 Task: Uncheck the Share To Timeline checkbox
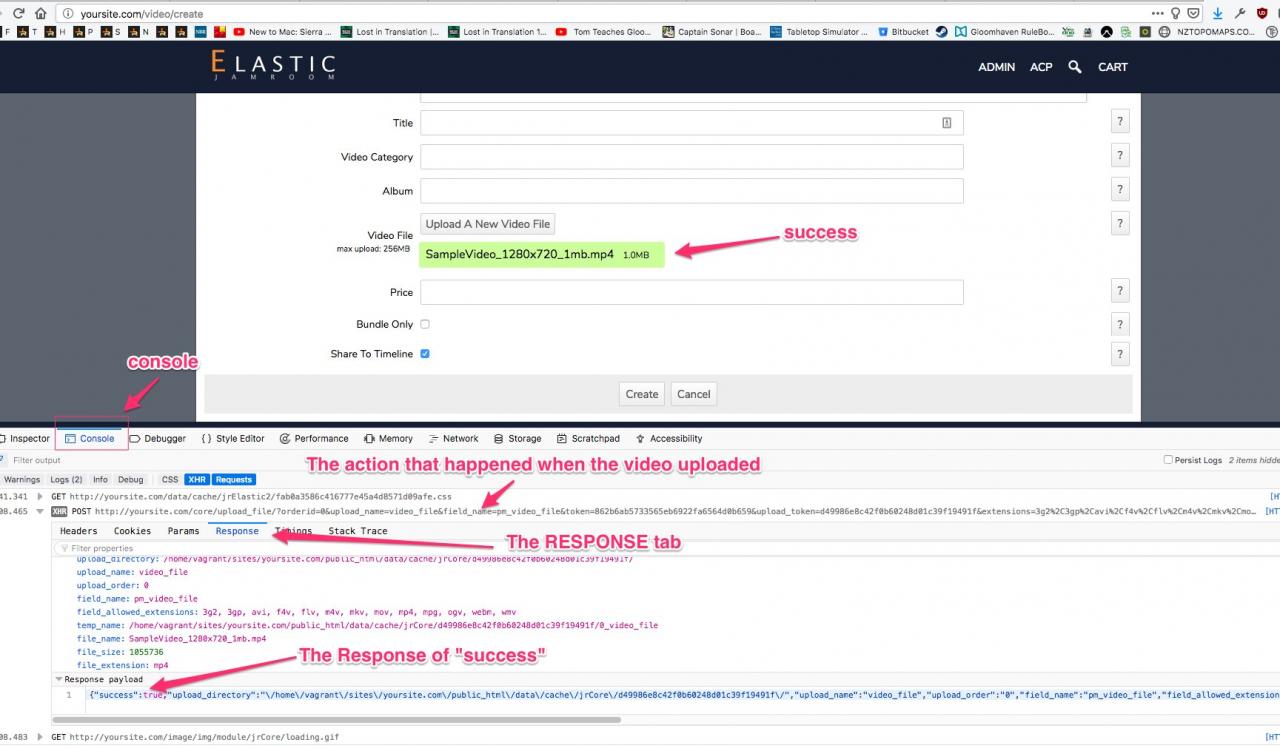coord(425,354)
